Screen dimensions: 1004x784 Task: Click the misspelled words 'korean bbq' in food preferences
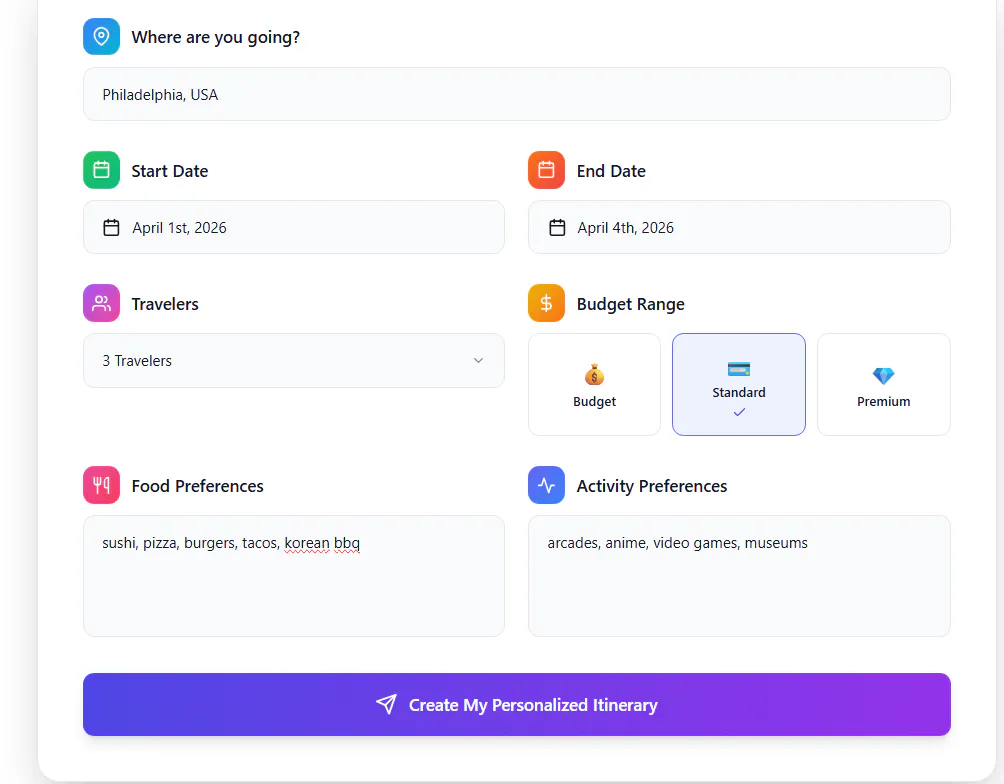(x=322, y=543)
